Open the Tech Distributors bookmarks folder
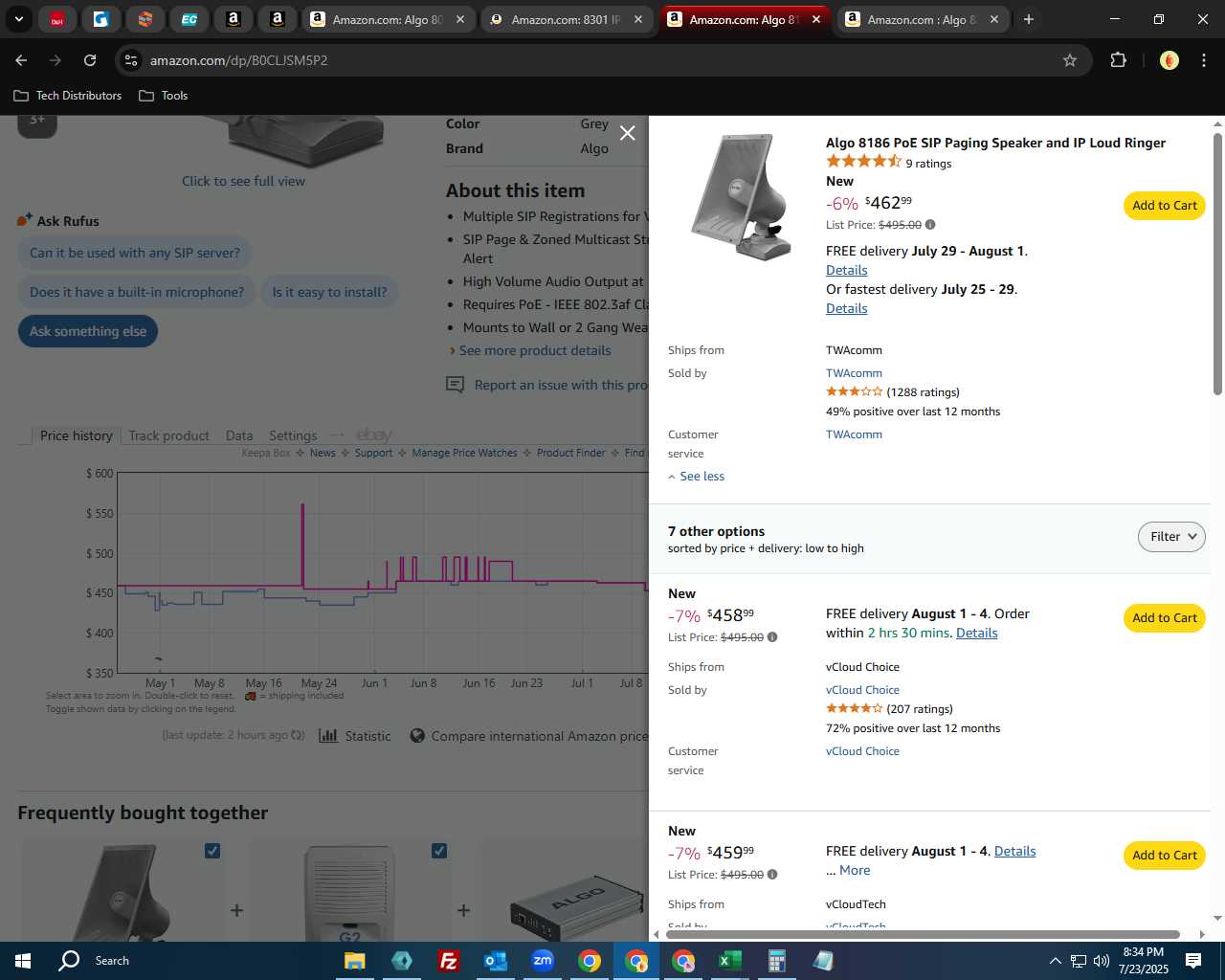The height and width of the screenshot is (980, 1225). (68, 96)
